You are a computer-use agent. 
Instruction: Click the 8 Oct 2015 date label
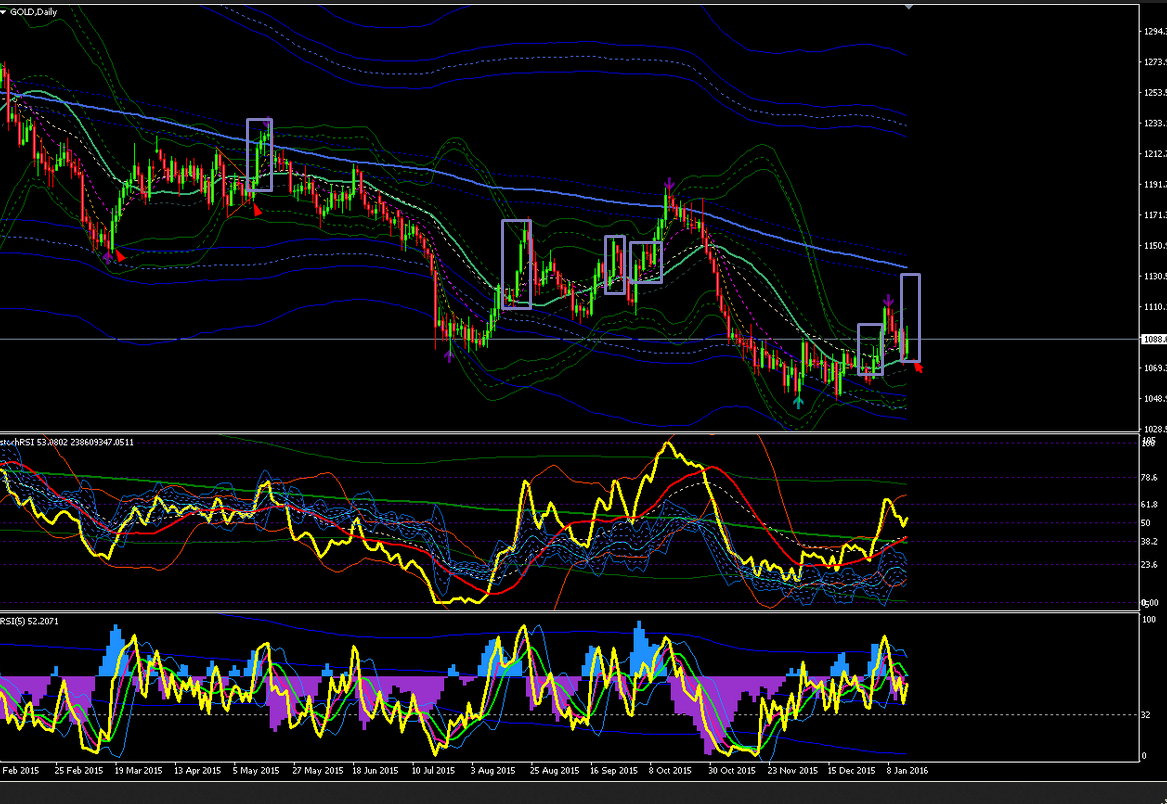(x=670, y=770)
